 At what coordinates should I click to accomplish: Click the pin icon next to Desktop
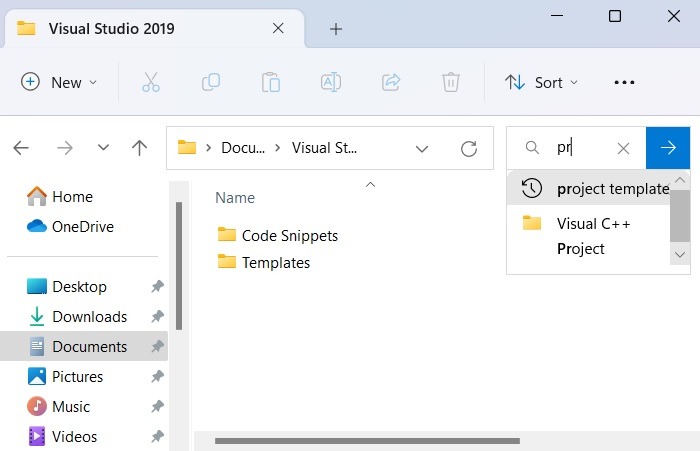point(157,287)
